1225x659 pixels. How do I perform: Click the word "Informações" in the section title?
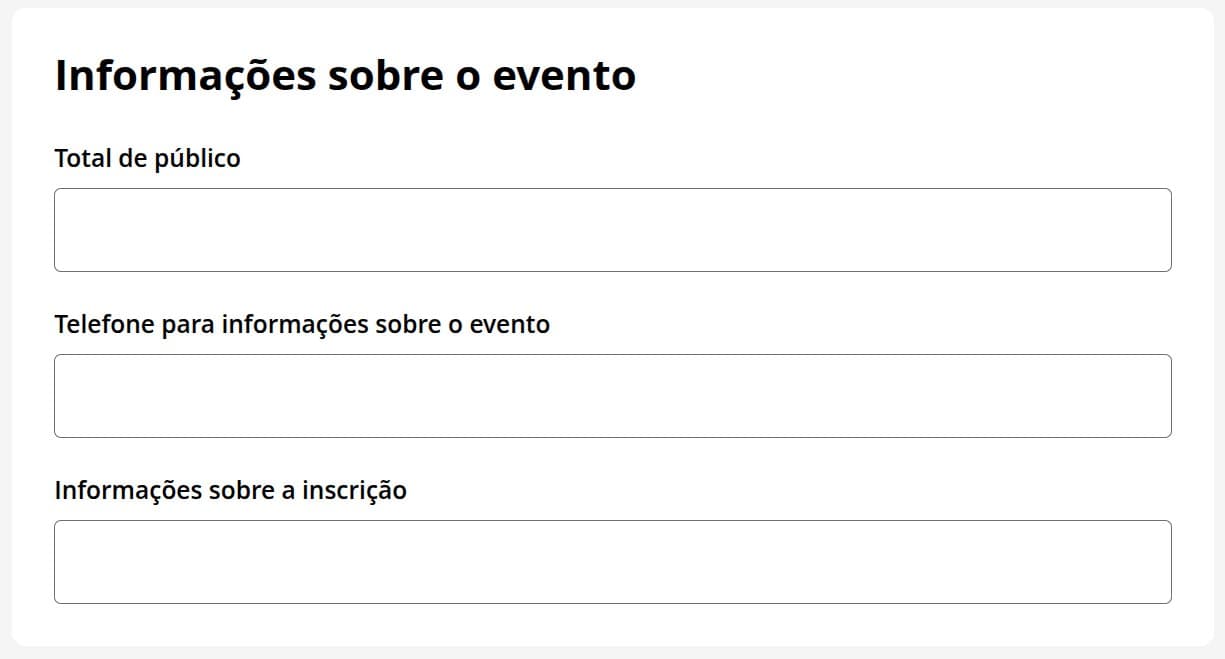pyautogui.click(x=185, y=77)
